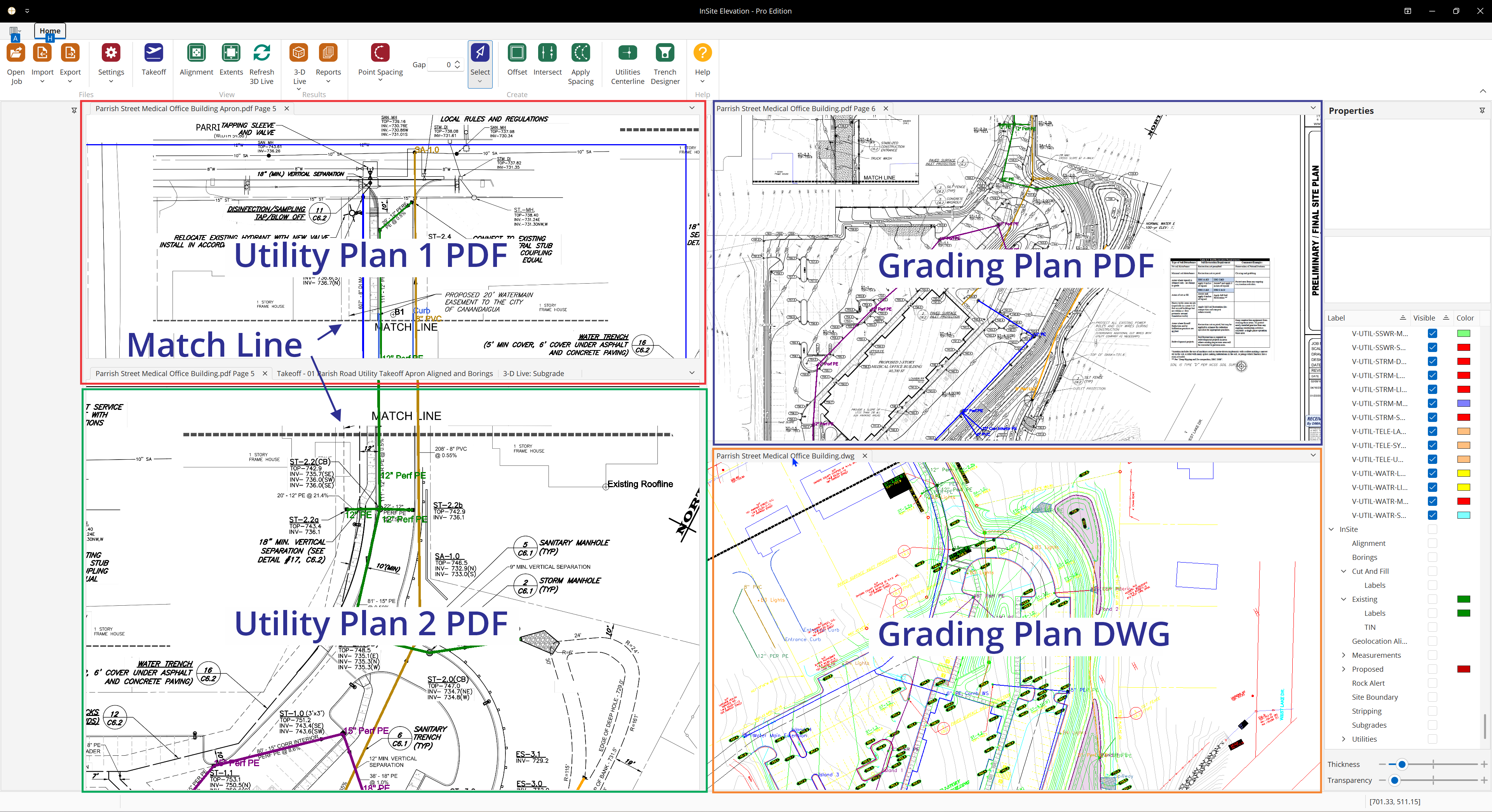This screenshot has height=812, width=1492.
Task: Toggle visibility of V-UTIL-SSWR-M layer
Action: click(1432, 334)
